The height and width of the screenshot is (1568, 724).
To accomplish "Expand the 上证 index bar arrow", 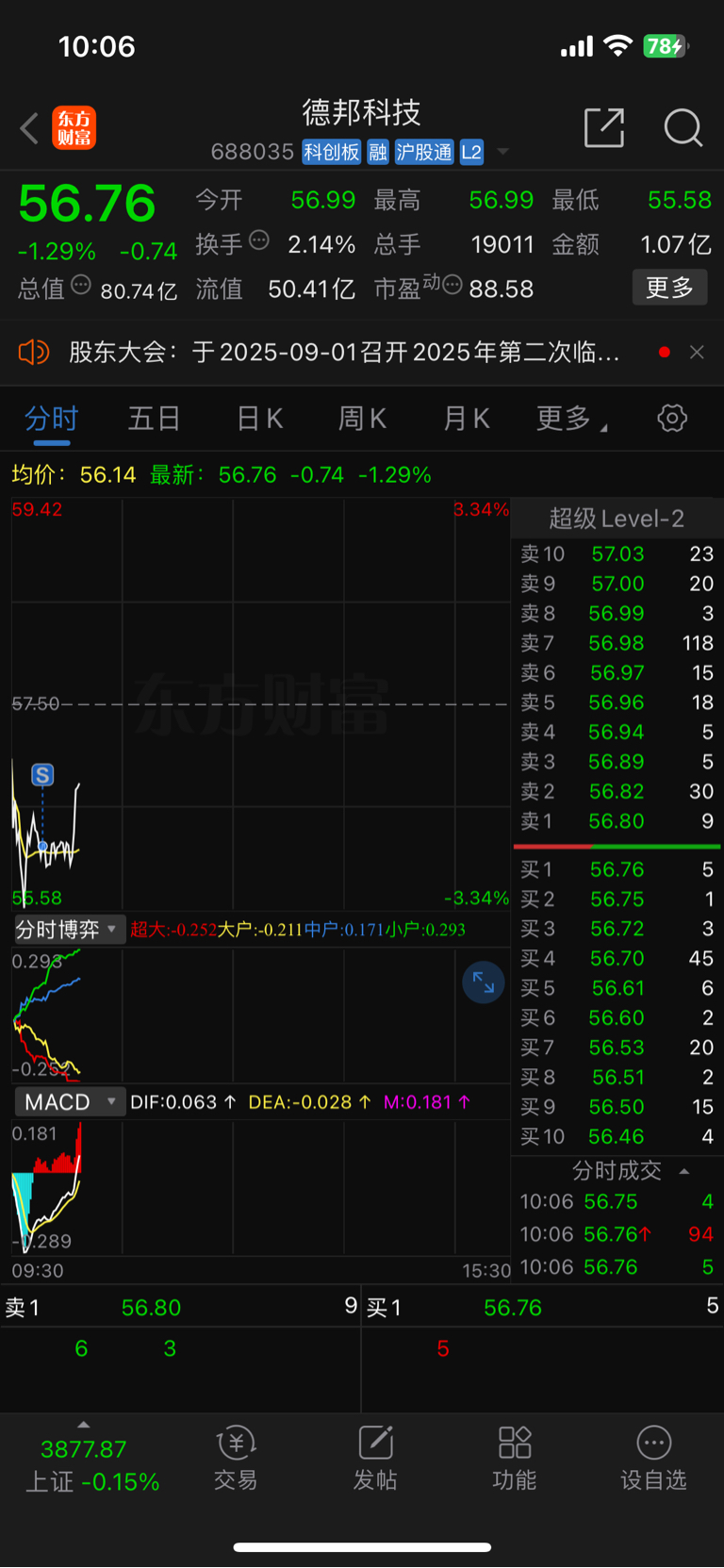I will click(83, 1425).
